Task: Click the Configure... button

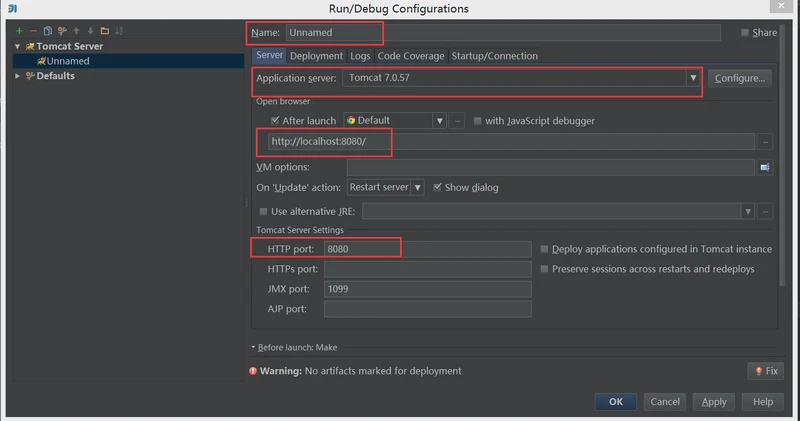Action: pyautogui.click(x=740, y=78)
